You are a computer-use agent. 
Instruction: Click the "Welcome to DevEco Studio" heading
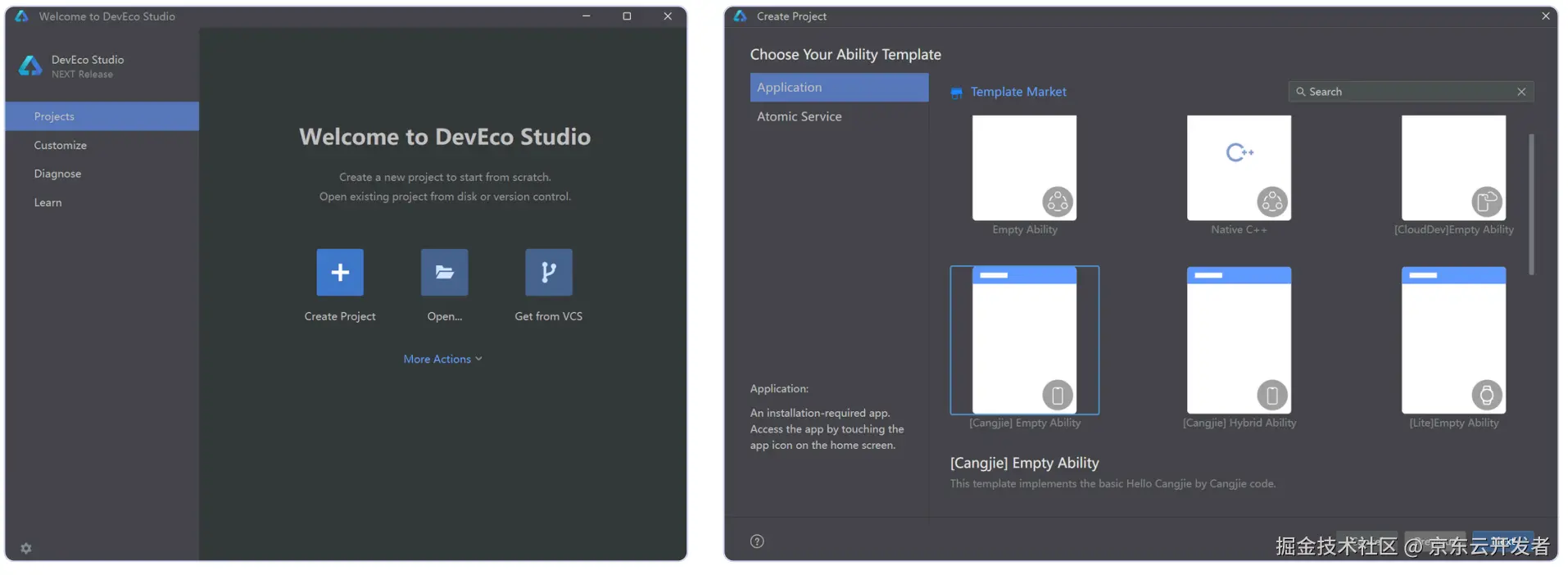[445, 137]
